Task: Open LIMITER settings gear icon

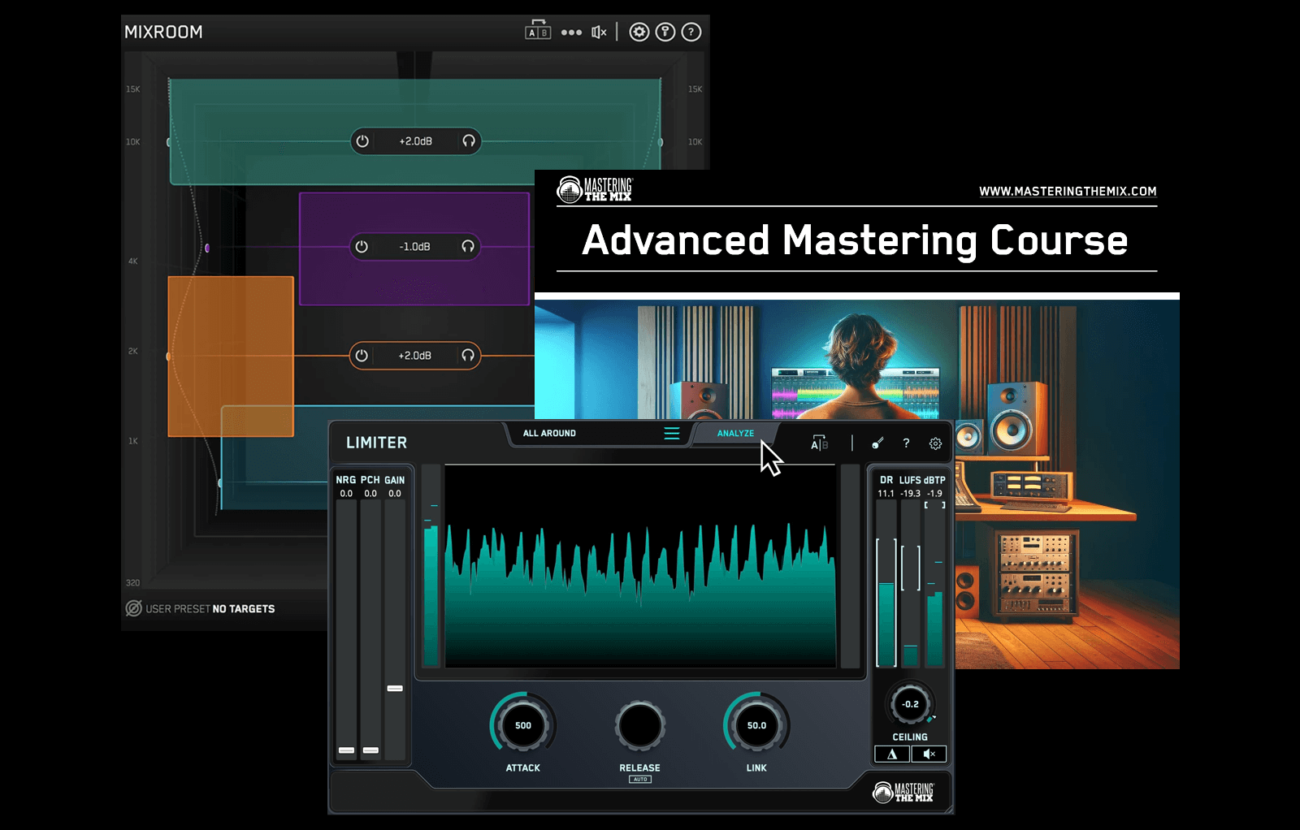Action: [934, 443]
